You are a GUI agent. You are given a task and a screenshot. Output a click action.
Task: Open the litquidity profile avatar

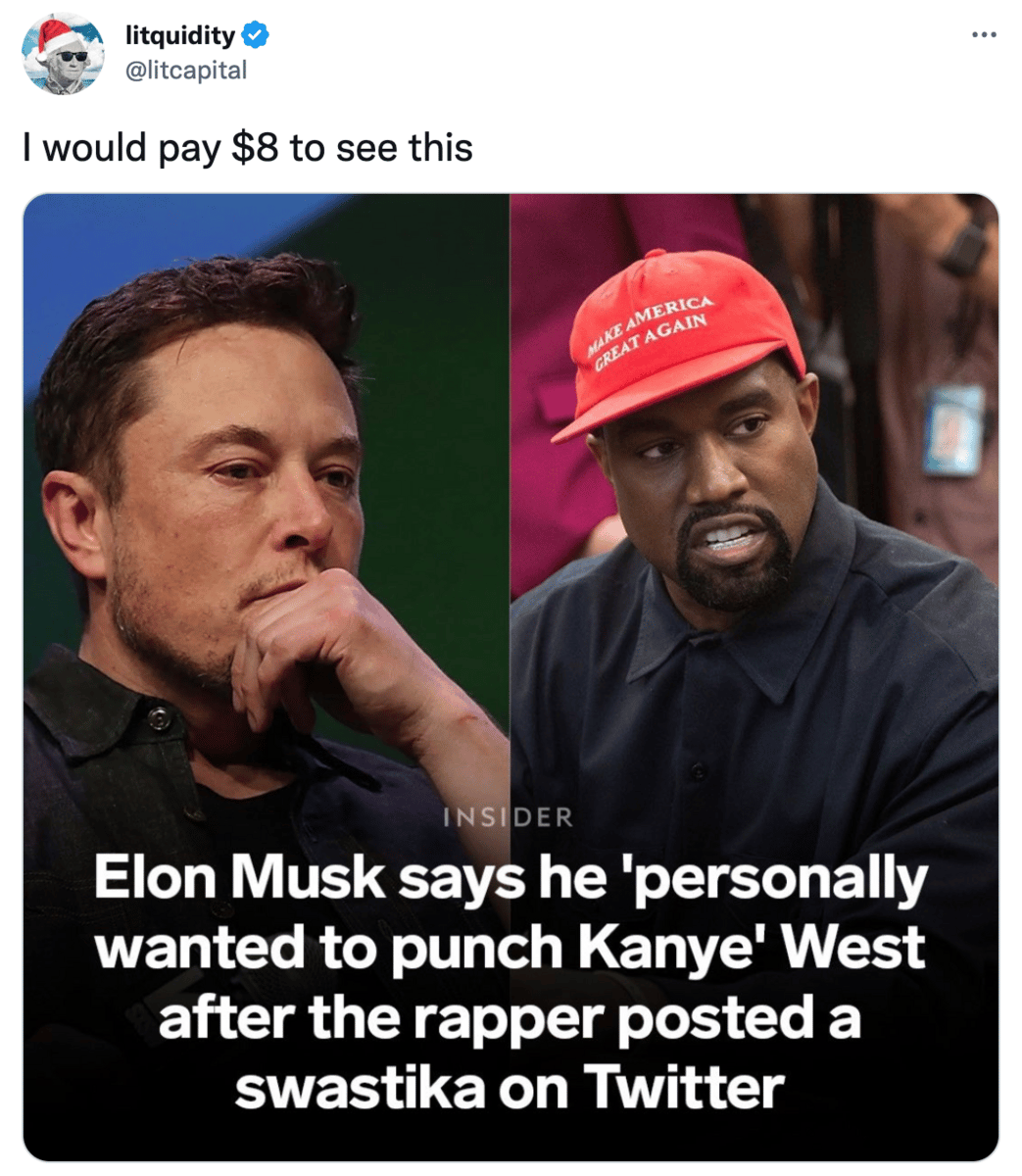[x=65, y=54]
